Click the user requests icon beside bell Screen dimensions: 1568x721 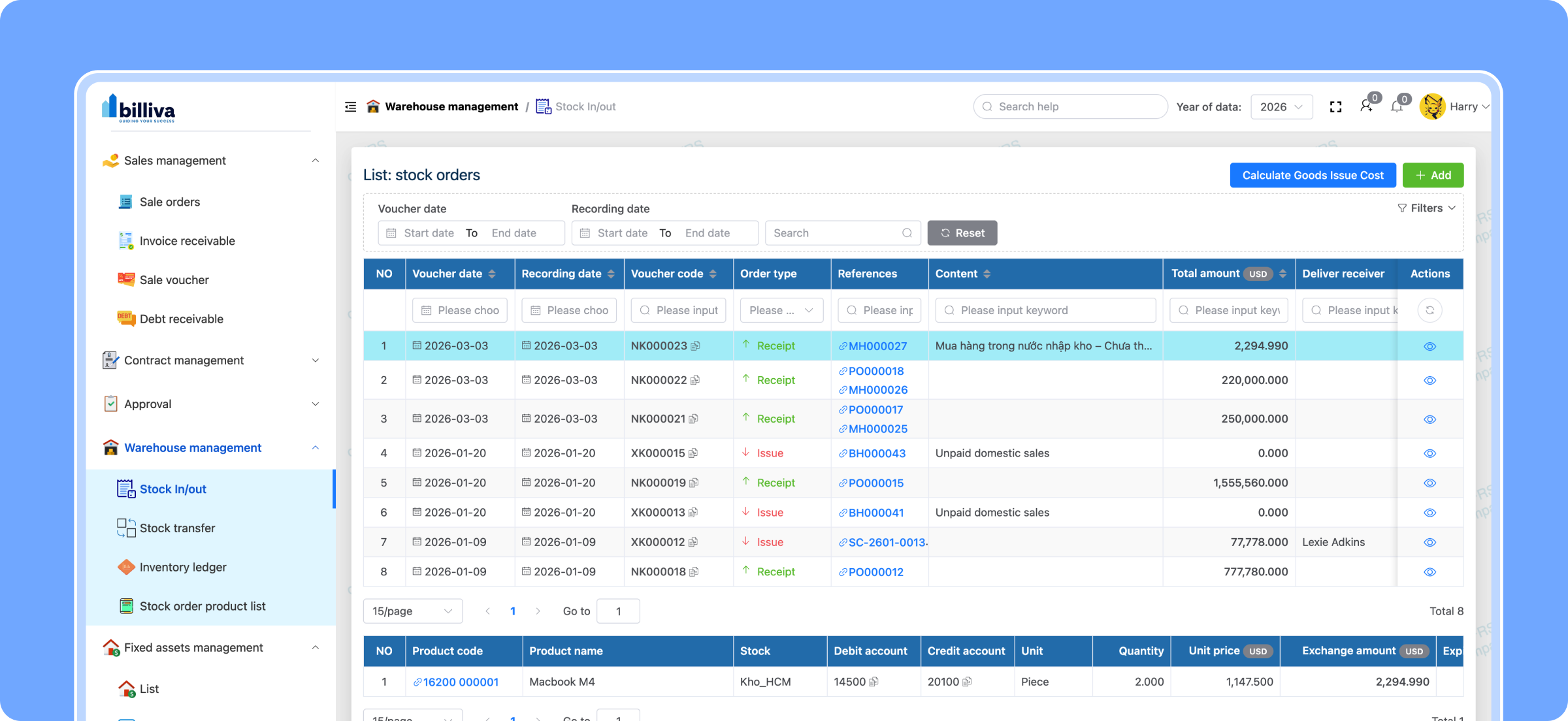pos(1366,106)
